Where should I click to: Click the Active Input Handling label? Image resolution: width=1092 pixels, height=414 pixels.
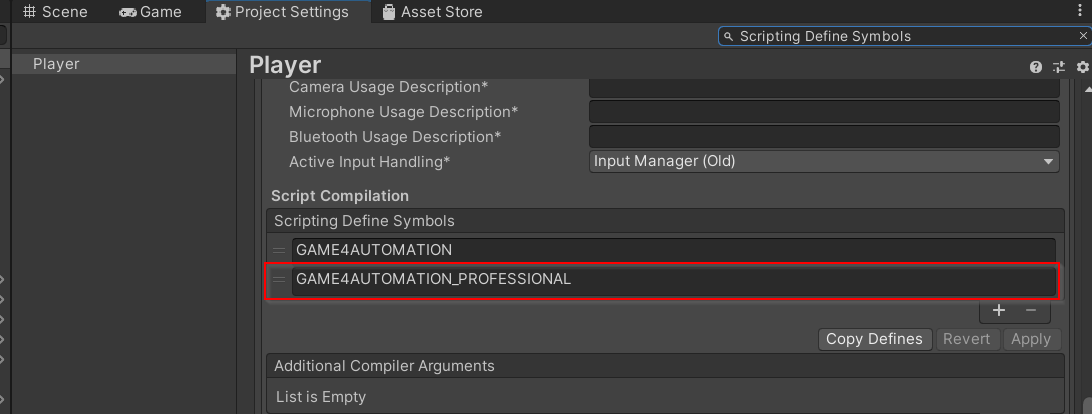pyautogui.click(x=370, y=162)
